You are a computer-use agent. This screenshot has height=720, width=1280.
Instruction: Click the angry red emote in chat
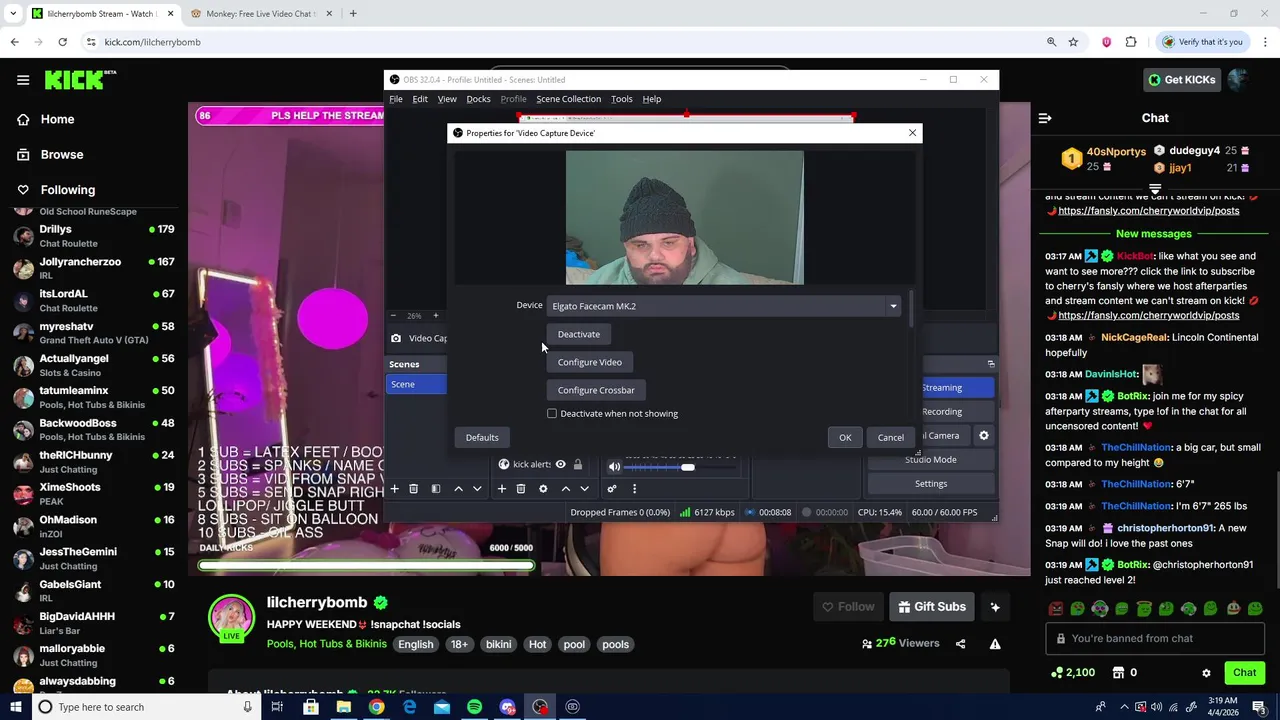tap(1056, 608)
